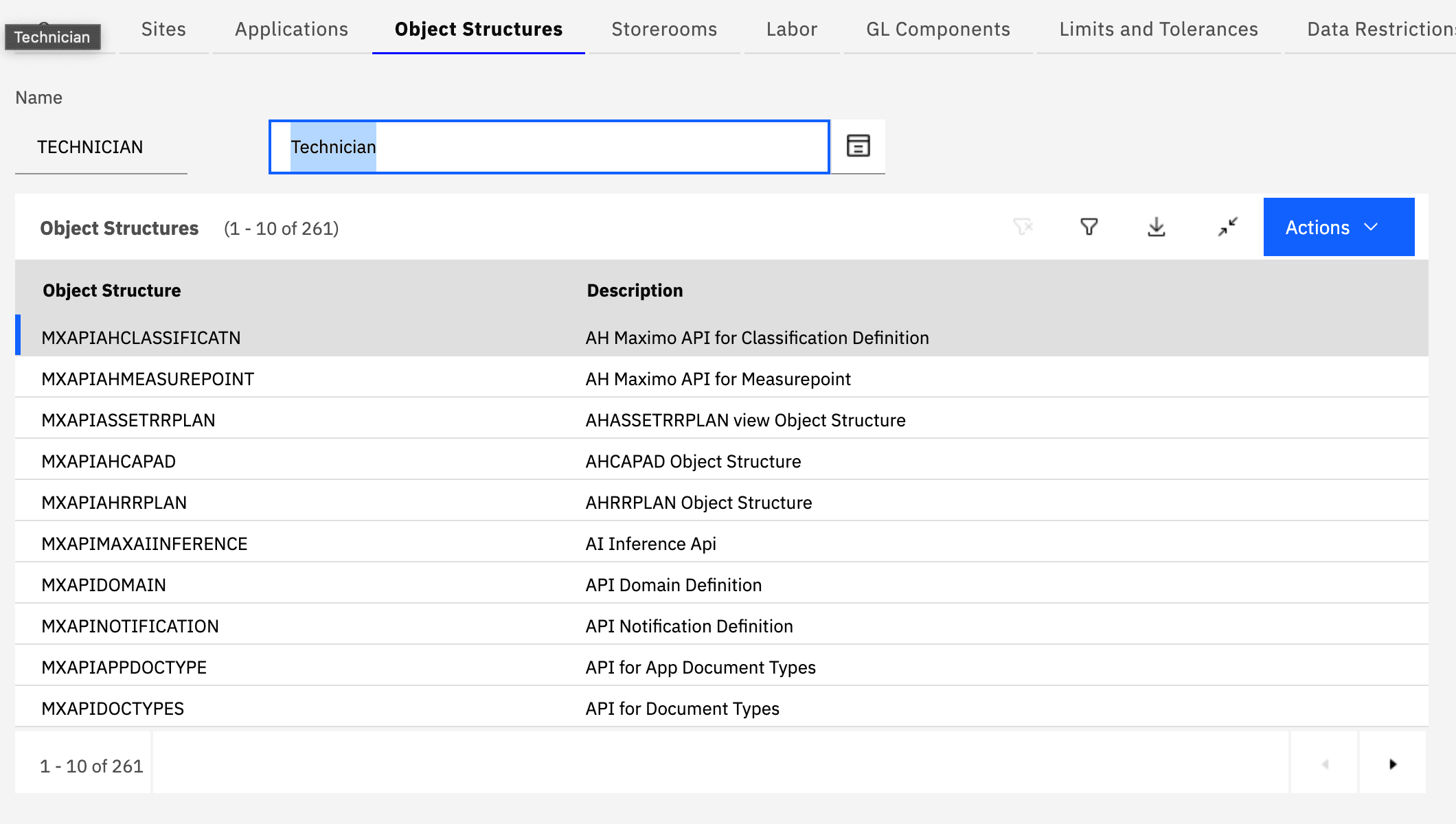The width and height of the screenshot is (1456, 824).
Task: Switch to the Sites tab
Action: 163,29
